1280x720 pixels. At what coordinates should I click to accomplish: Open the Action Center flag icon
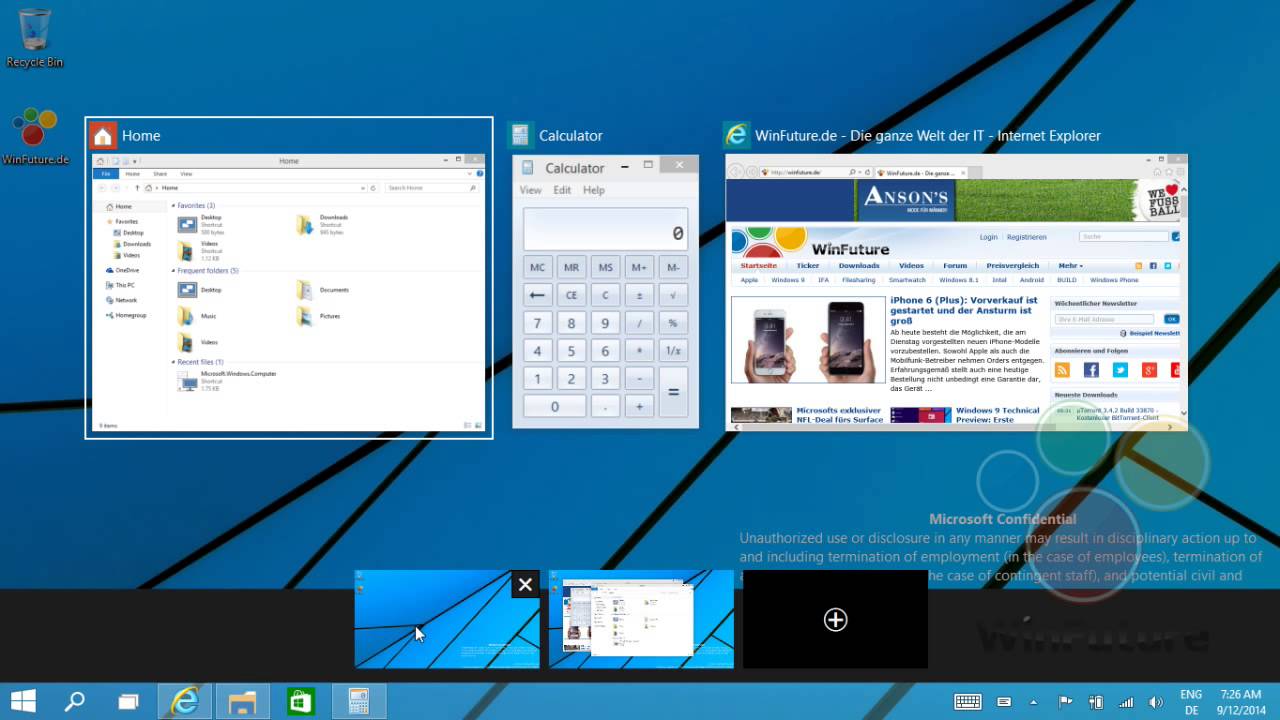pos(1066,702)
